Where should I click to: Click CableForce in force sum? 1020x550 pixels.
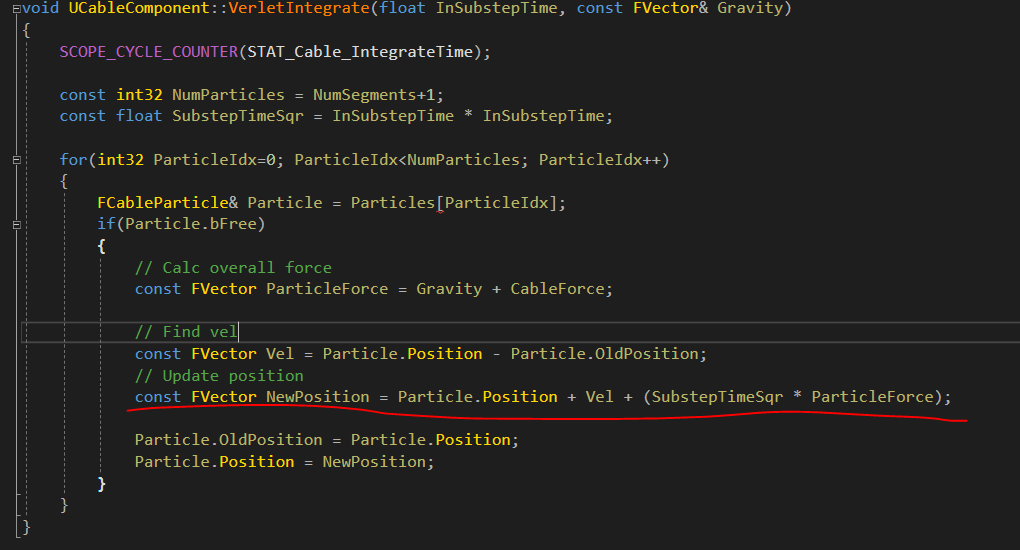[557, 289]
